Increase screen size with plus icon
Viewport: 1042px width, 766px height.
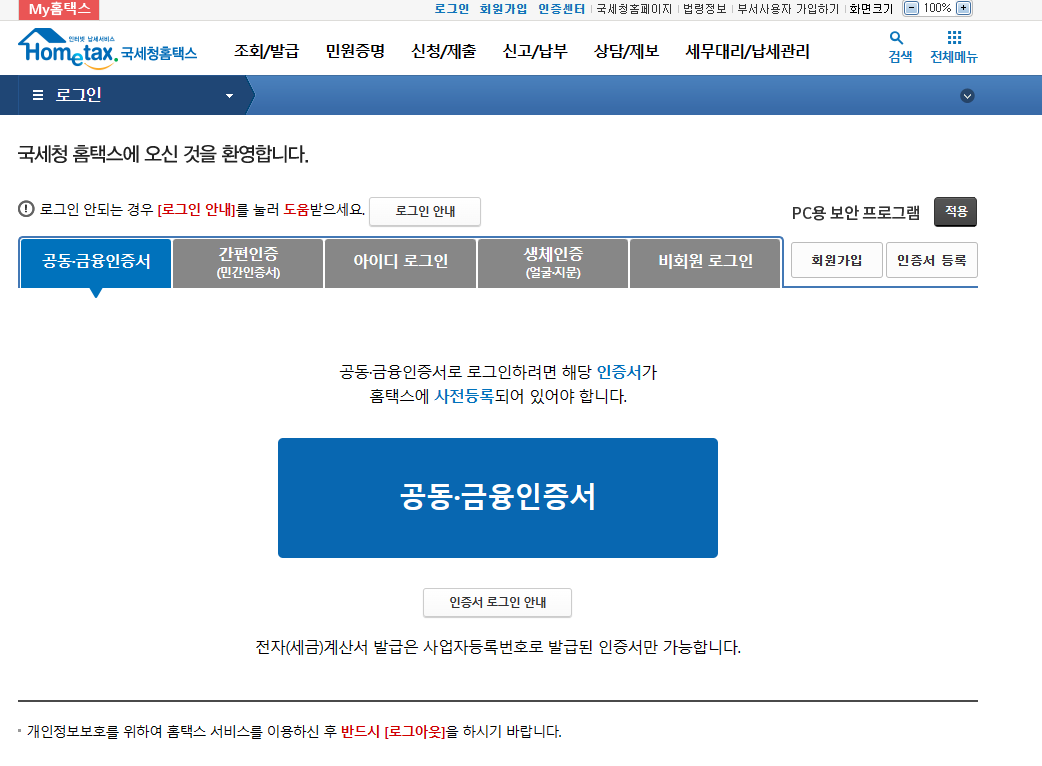pyautogui.click(x=963, y=8)
